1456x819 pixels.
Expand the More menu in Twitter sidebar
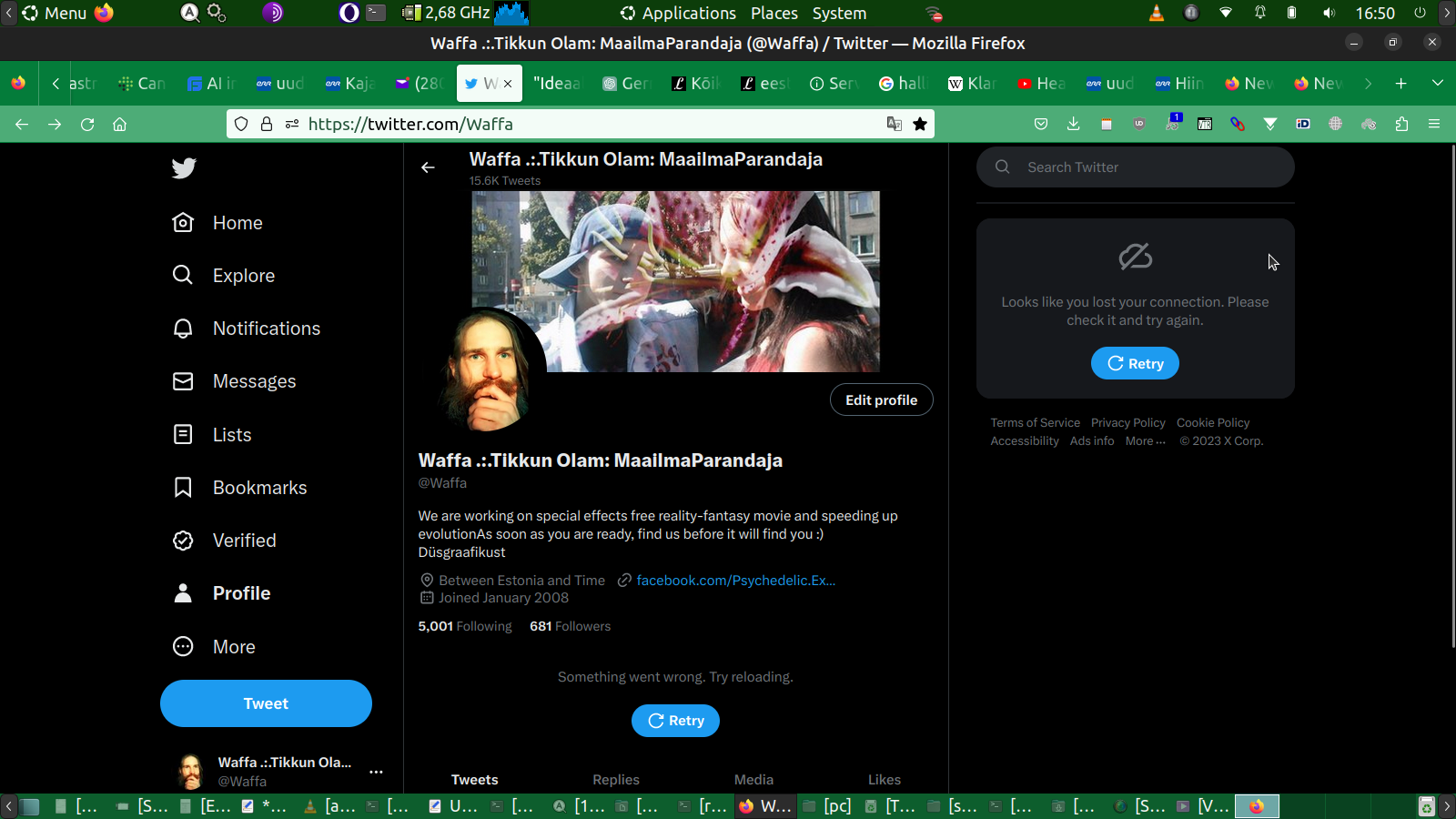tap(215, 647)
